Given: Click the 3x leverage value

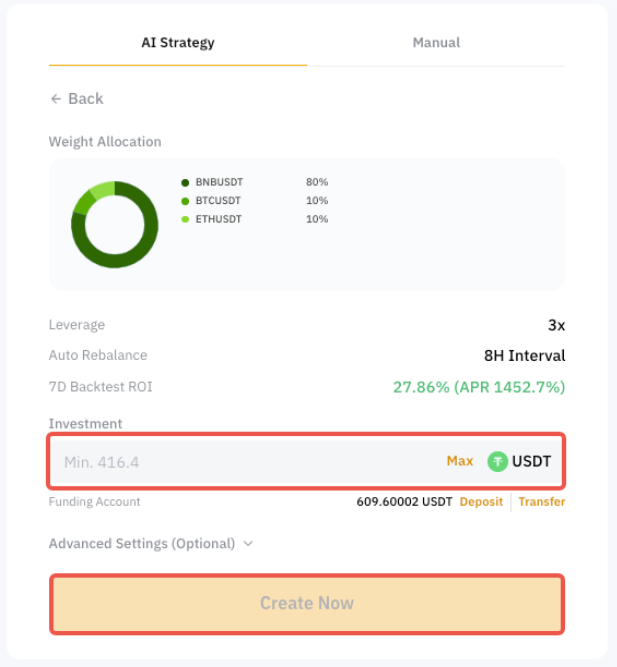Looking at the screenshot, I should pos(556,325).
